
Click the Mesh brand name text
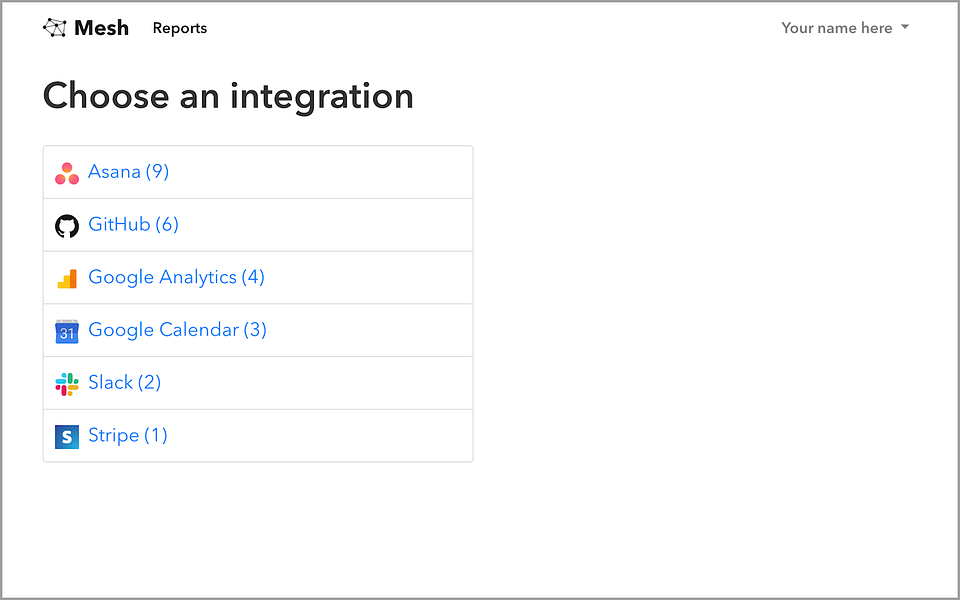(x=102, y=28)
